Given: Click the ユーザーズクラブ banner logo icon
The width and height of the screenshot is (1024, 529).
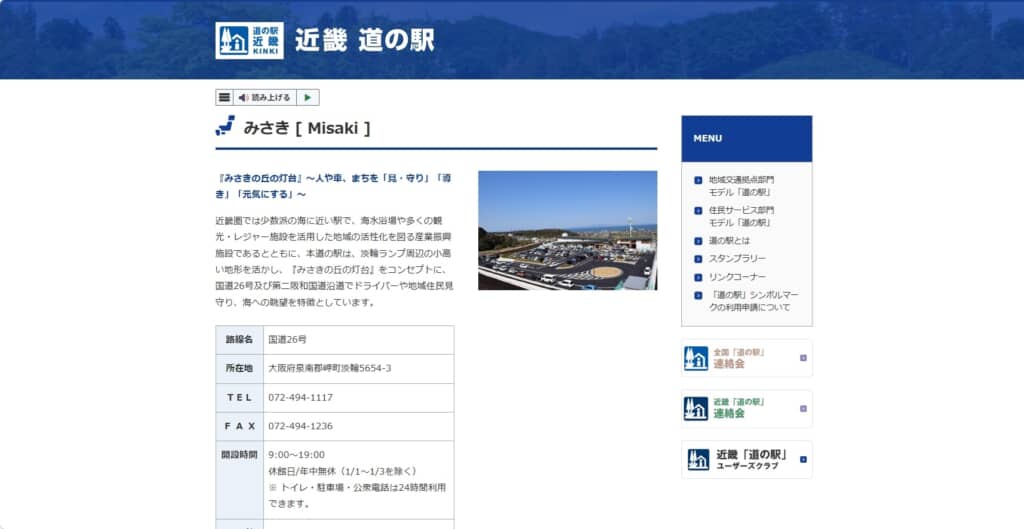Looking at the screenshot, I should (x=698, y=460).
